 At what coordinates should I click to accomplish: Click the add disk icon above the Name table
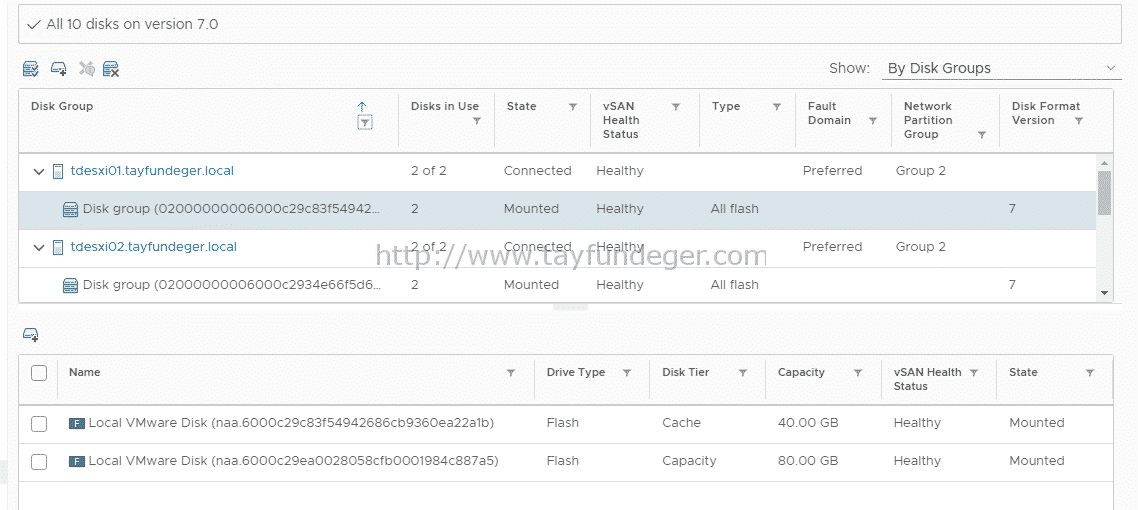[30, 334]
